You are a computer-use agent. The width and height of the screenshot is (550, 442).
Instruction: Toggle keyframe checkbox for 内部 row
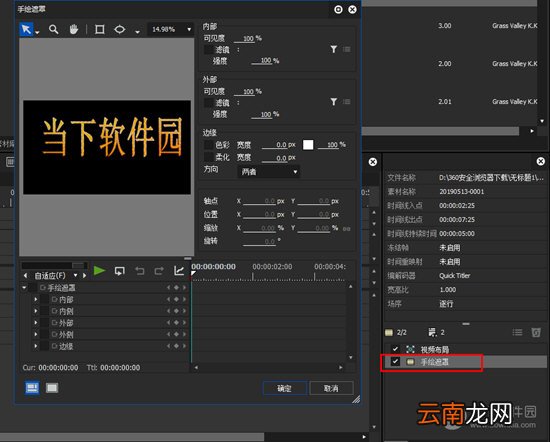click(44, 300)
